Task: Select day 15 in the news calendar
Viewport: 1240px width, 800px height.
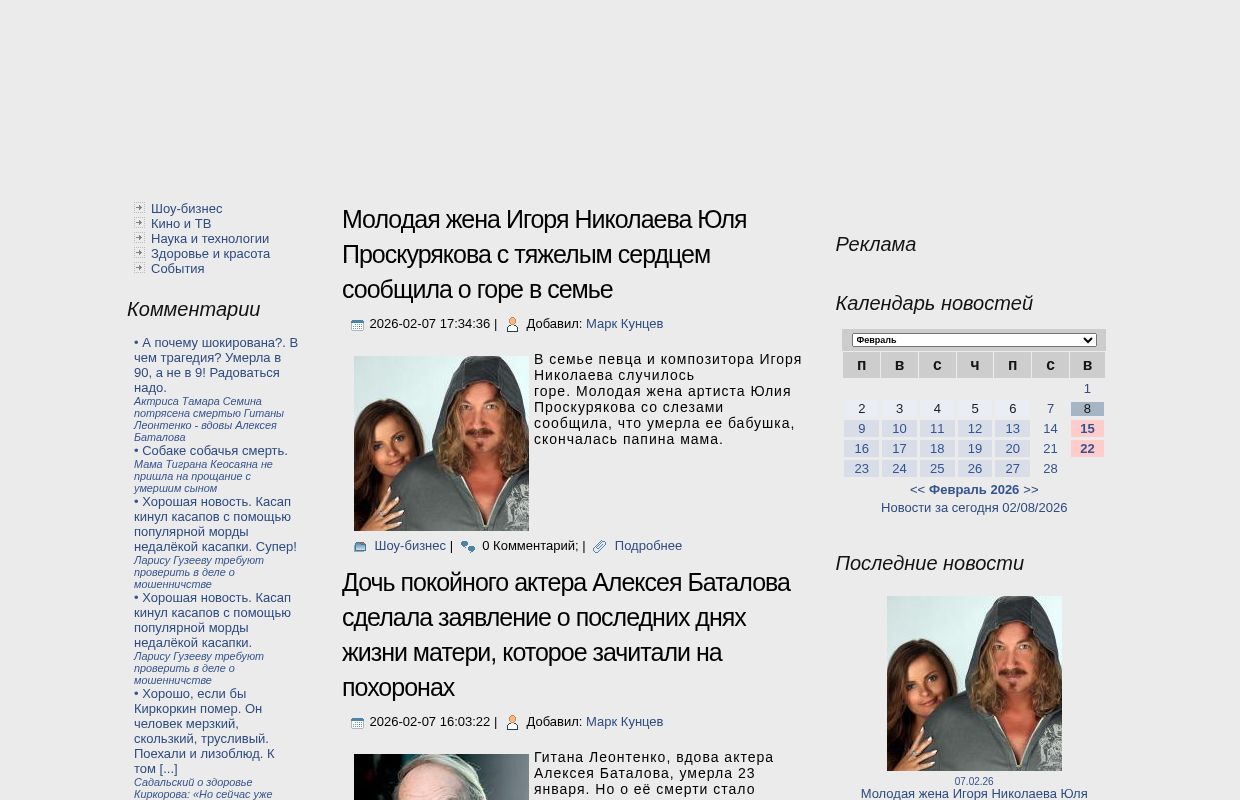Action: pyautogui.click(x=1087, y=429)
